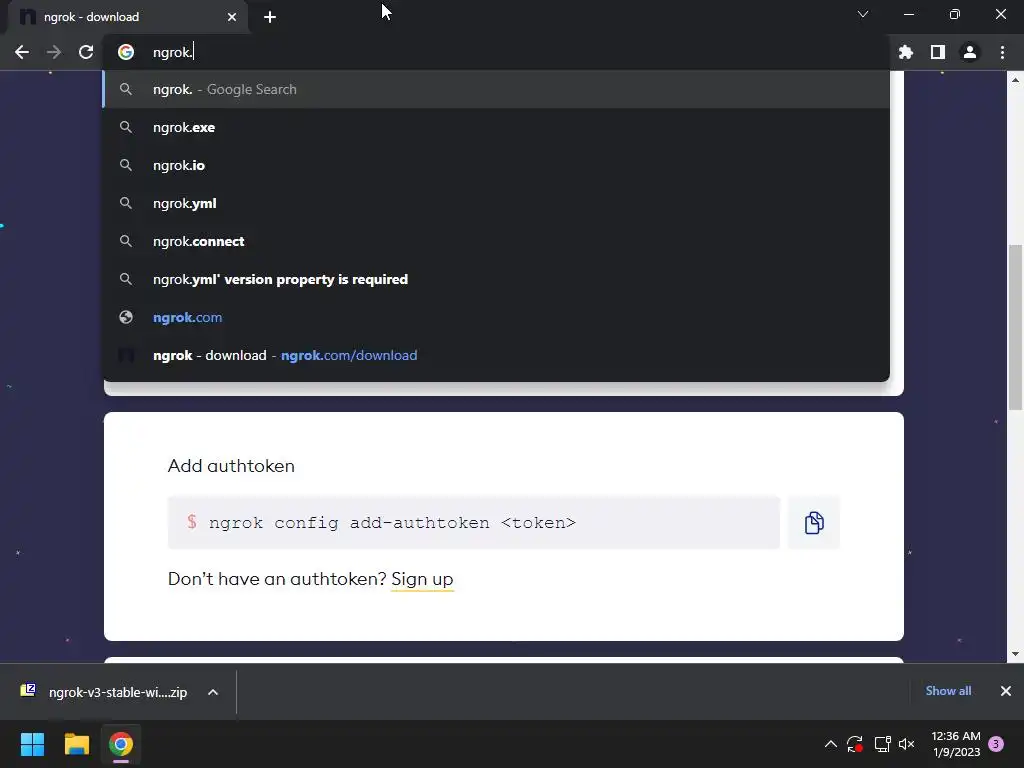Click the ngrok config add-authtoken command text
Viewport: 1024px width, 768px height.
pos(392,523)
